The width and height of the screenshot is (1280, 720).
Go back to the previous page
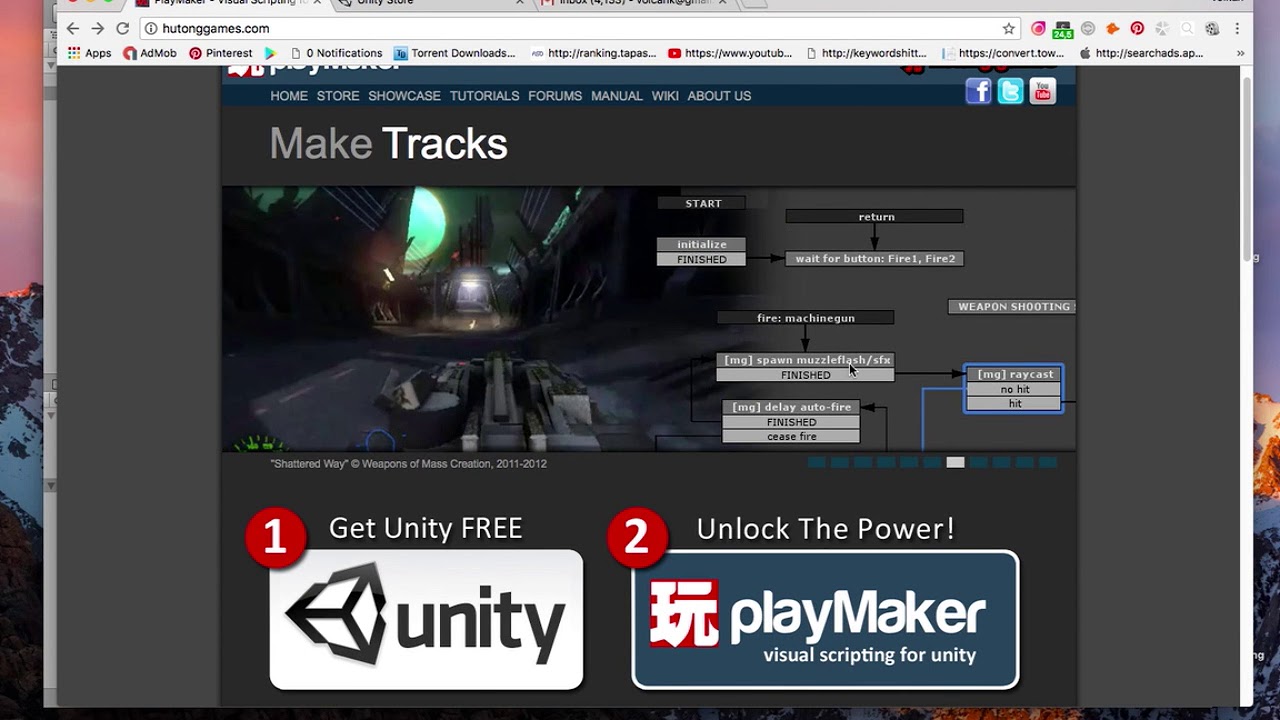(72, 29)
